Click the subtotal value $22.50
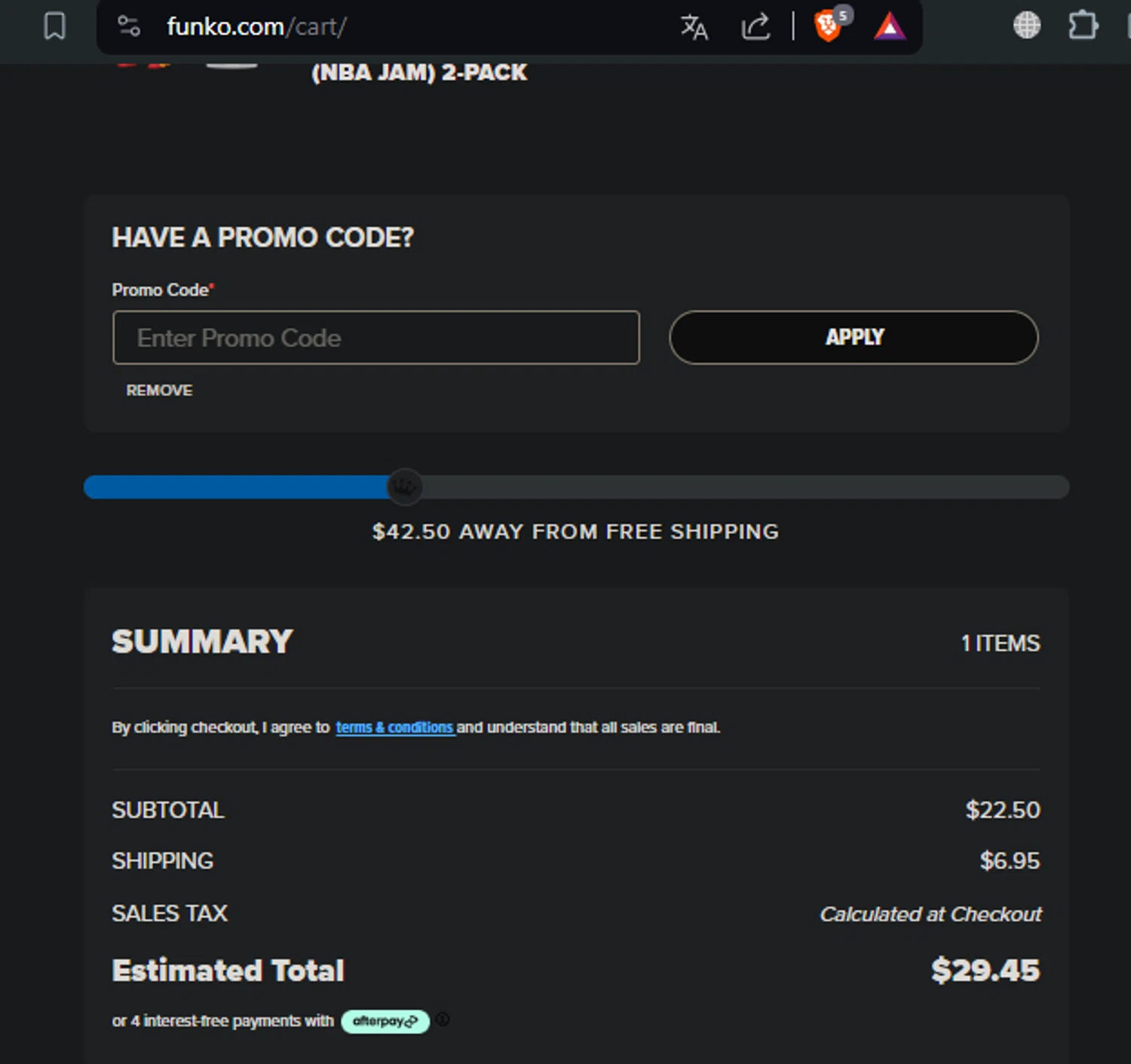1131x1064 pixels. click(1003, 810)
